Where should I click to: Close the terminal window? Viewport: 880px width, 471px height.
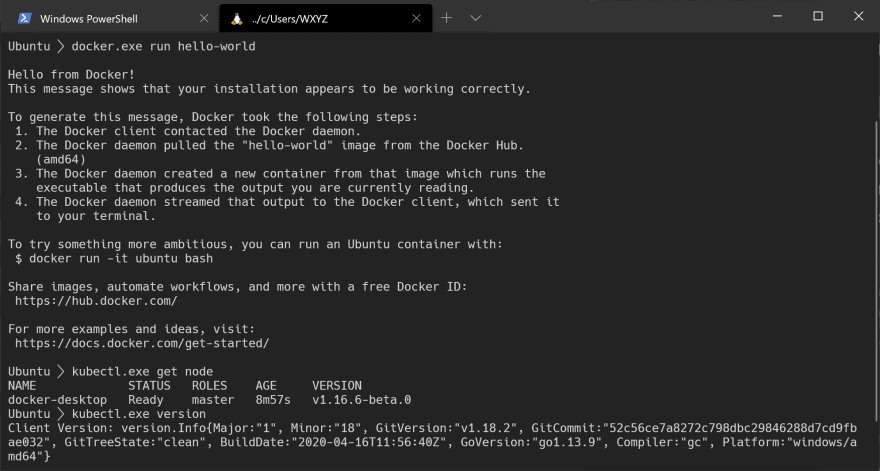point(858,16)
